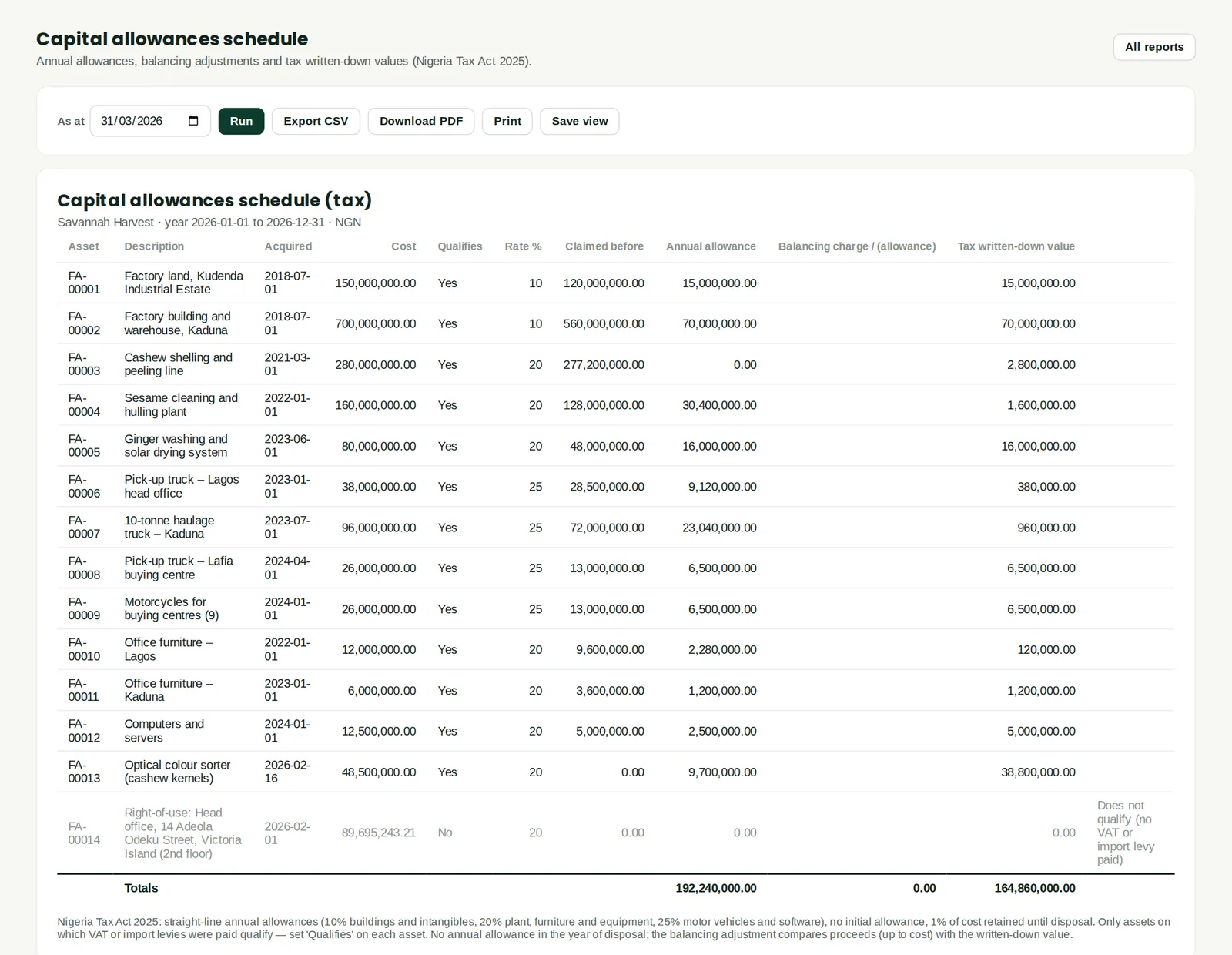This screenshot has width=1232, height=955.
Task: Click the Right-of-use Head office row
Action: tap(616, 833)
